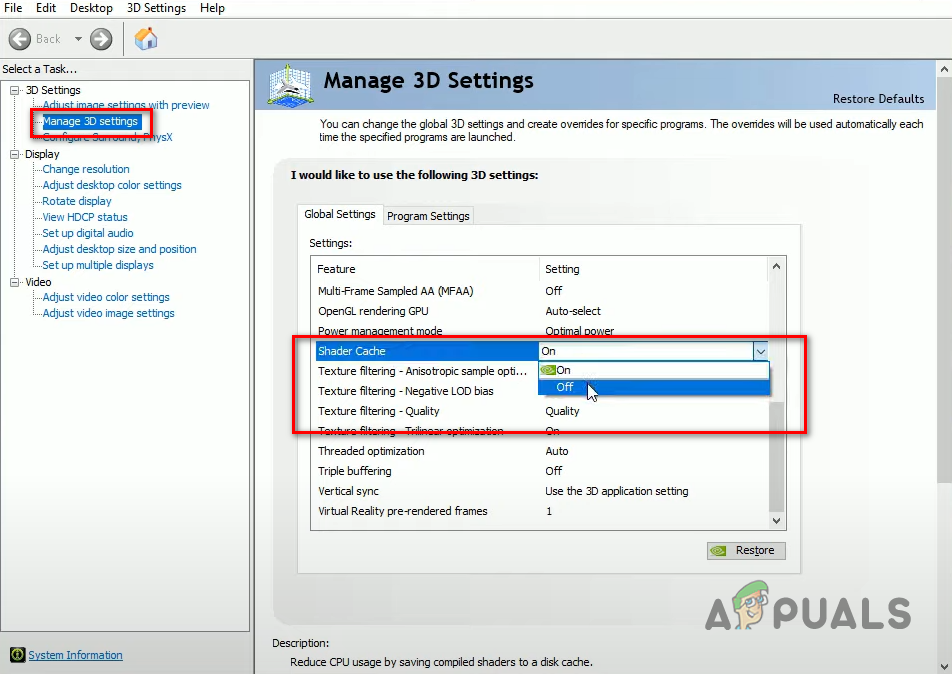Click the Restore button
This screenshot has height=674, width=952.
[746, 551]
